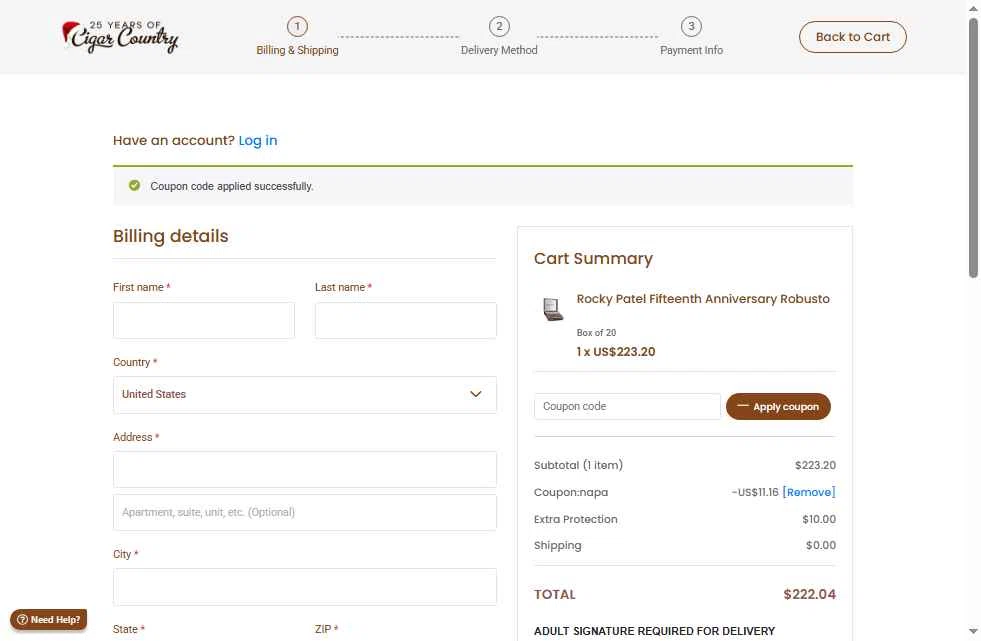Viewport: 981px width, 641px height.
Task: Click the step 3 circle icon
Action: point(691,26)
